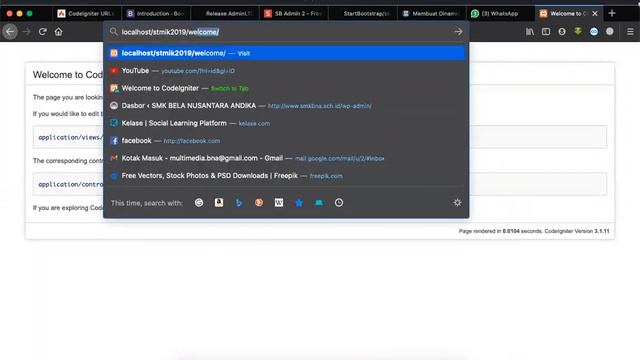Search open tabs with the tabs icon
Viewport: 640px width, 360px height.
pyautogui.click(x=319, y=202)
